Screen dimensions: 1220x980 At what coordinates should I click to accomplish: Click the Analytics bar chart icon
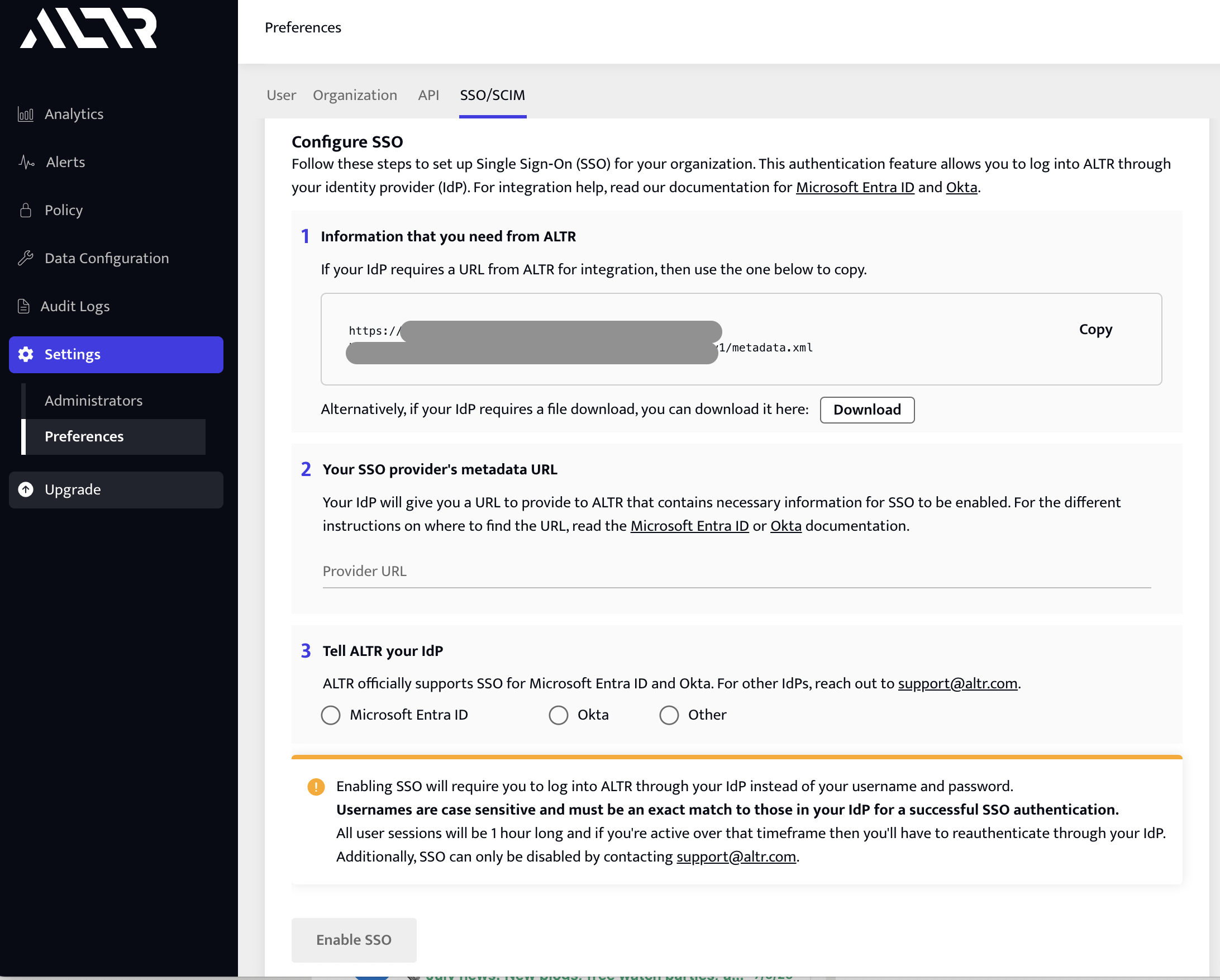[x=26, y=115]
